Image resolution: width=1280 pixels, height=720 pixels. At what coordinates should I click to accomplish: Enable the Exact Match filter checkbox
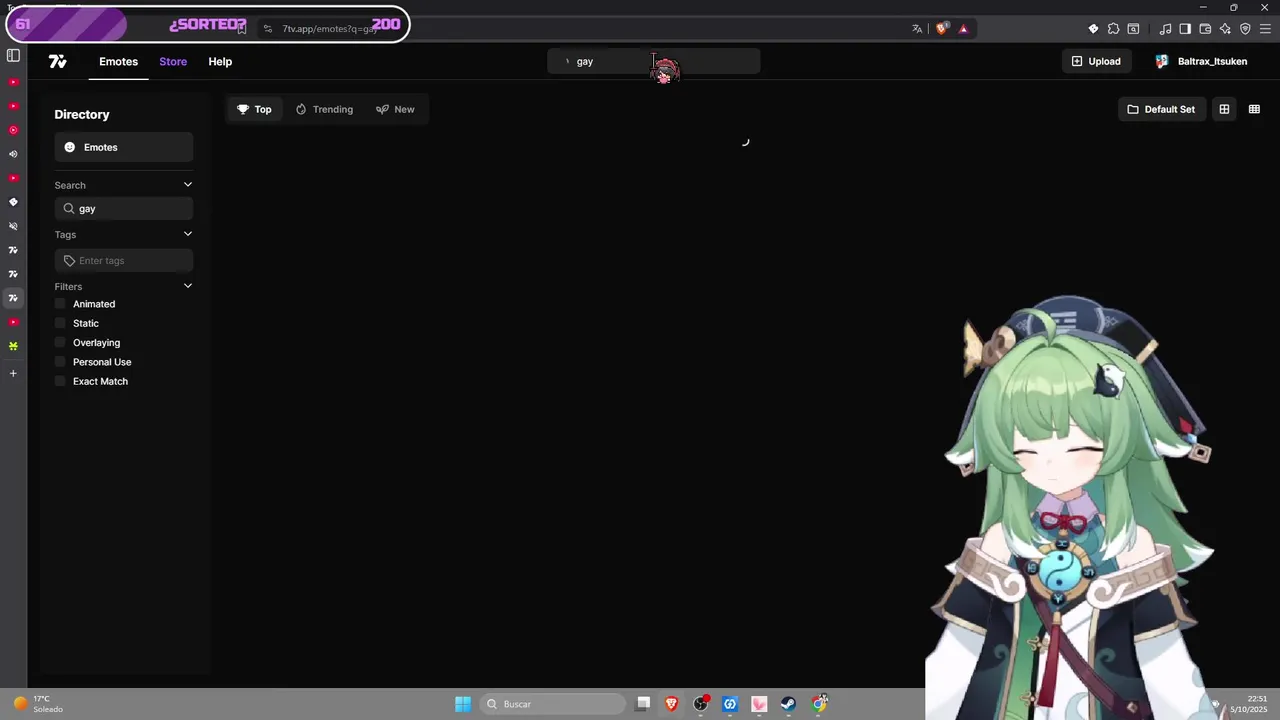pos(60,381)
